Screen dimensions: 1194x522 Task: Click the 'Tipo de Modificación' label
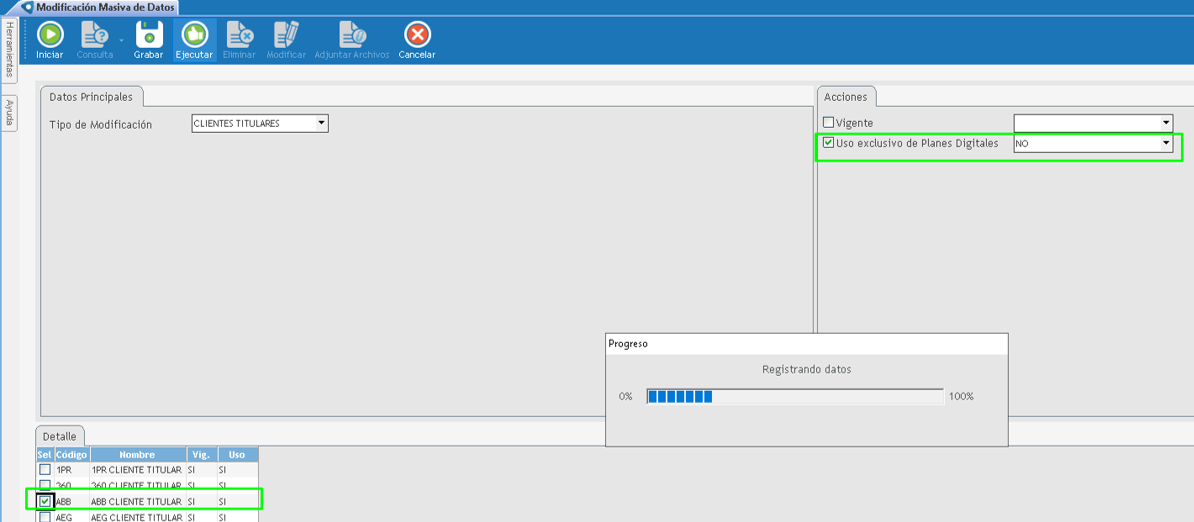pos(101,124)
